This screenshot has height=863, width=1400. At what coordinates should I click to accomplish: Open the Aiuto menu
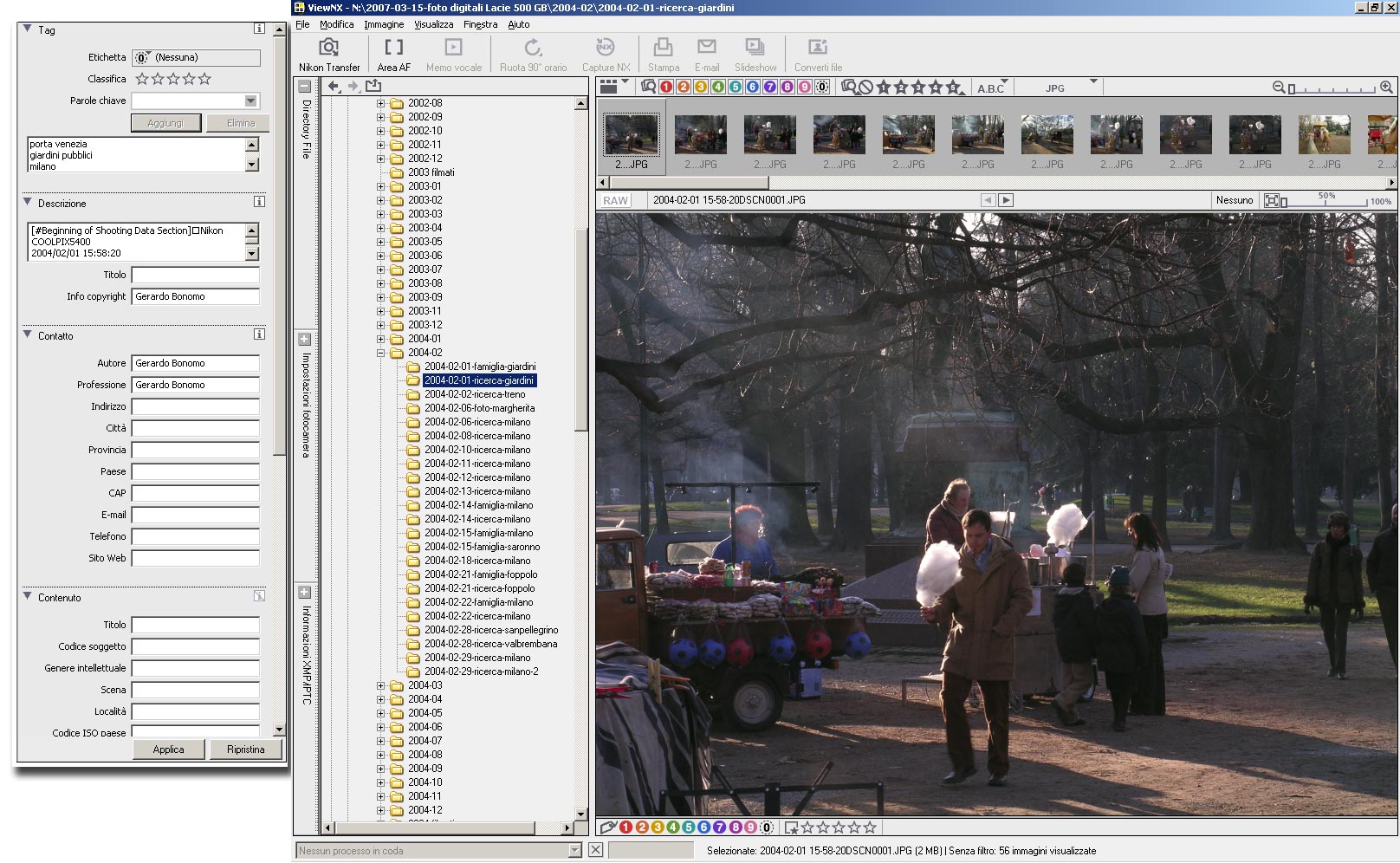pos(518,24)
